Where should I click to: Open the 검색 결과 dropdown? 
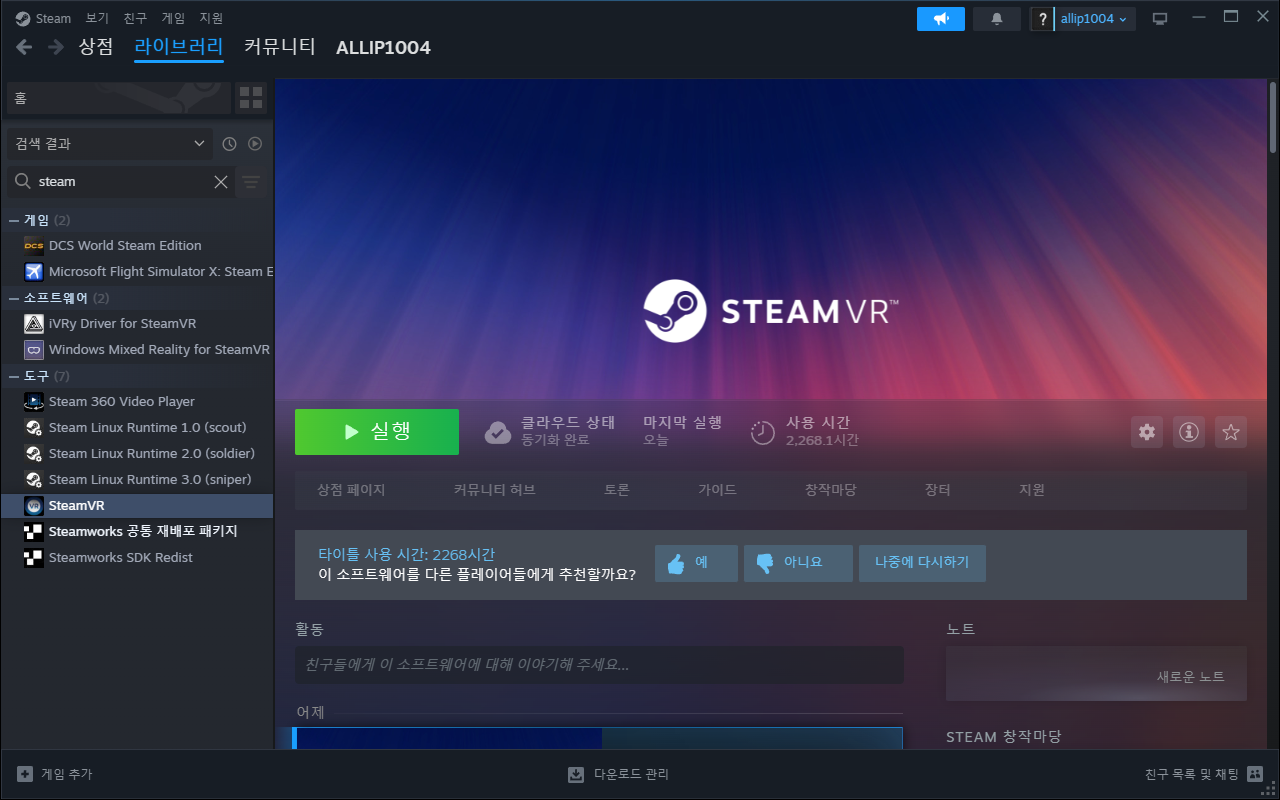pos(108,143)
